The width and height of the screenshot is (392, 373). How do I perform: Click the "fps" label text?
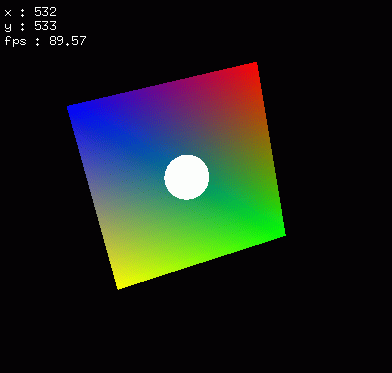pyautogui.click(x=15, y=41)
